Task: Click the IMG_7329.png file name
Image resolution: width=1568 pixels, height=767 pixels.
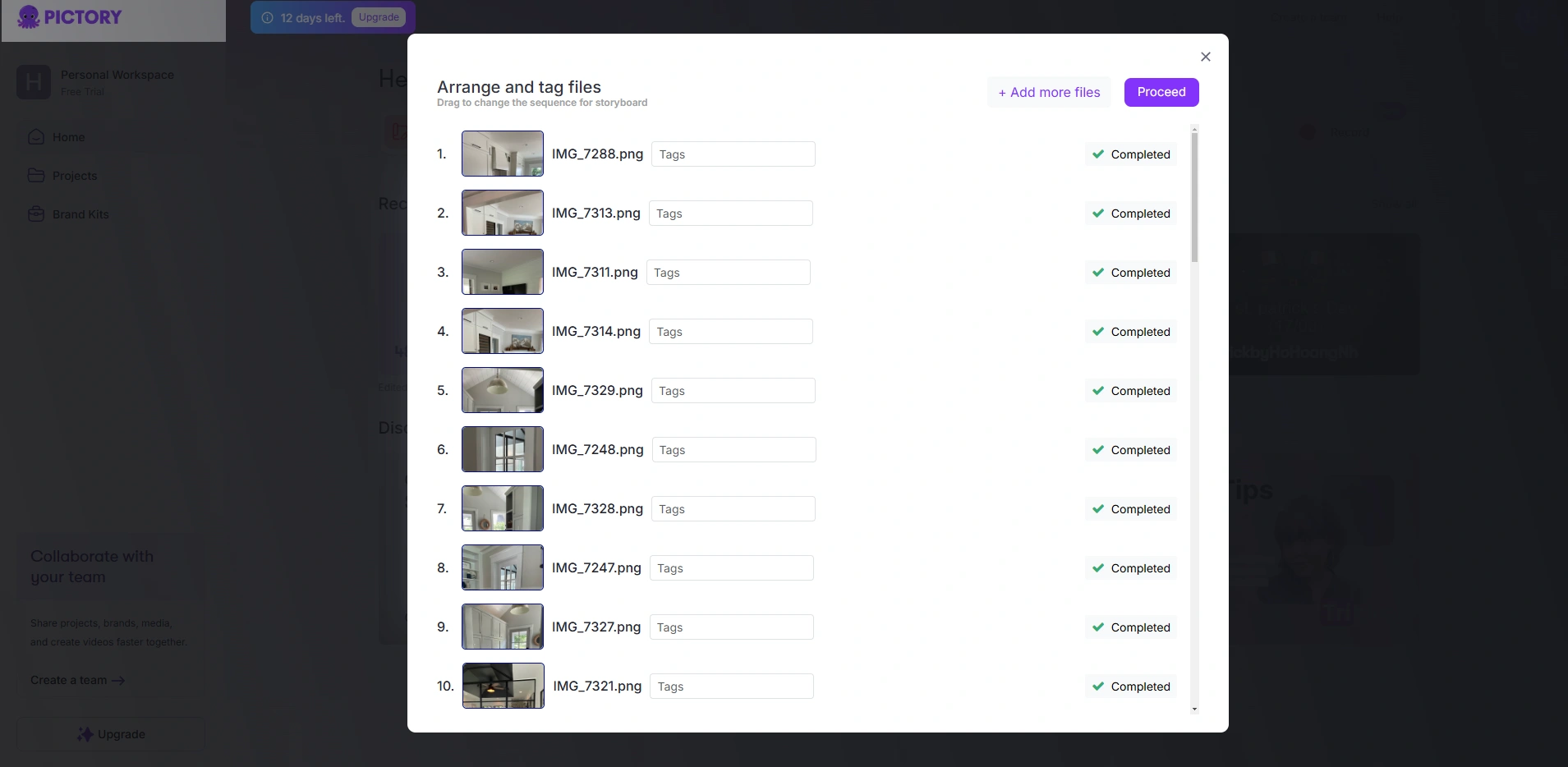Action: (597, 391)
